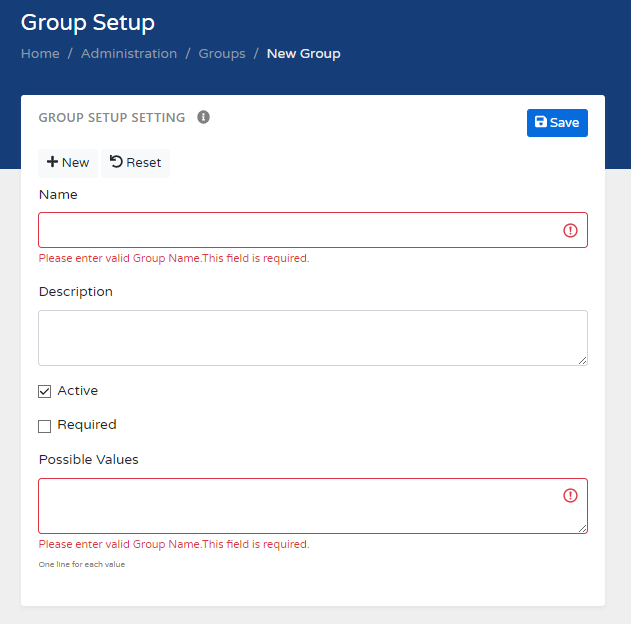631x624 pixels.
Task: Click the Description field label
Action: pos(76,292)
